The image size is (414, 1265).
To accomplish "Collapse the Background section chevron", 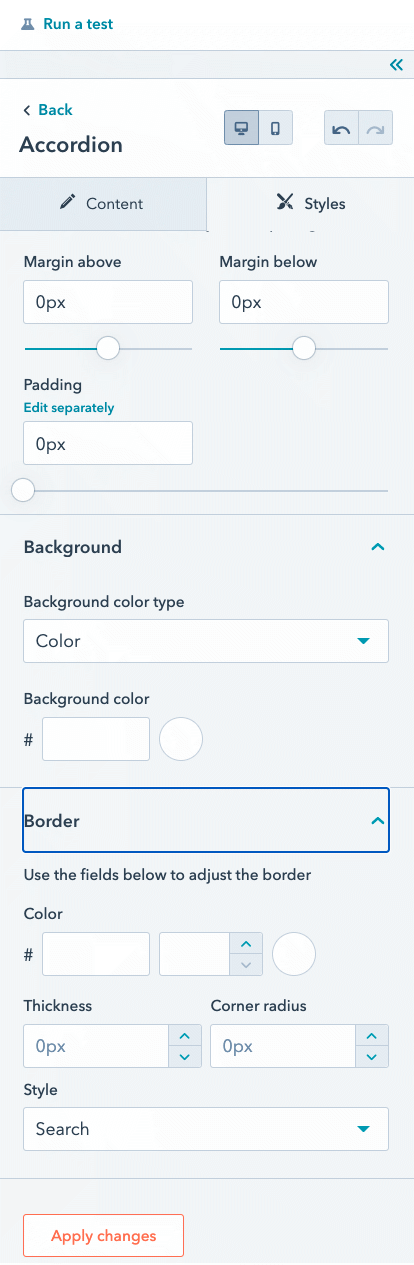I will pyautogui.click(x=377, y=547).
